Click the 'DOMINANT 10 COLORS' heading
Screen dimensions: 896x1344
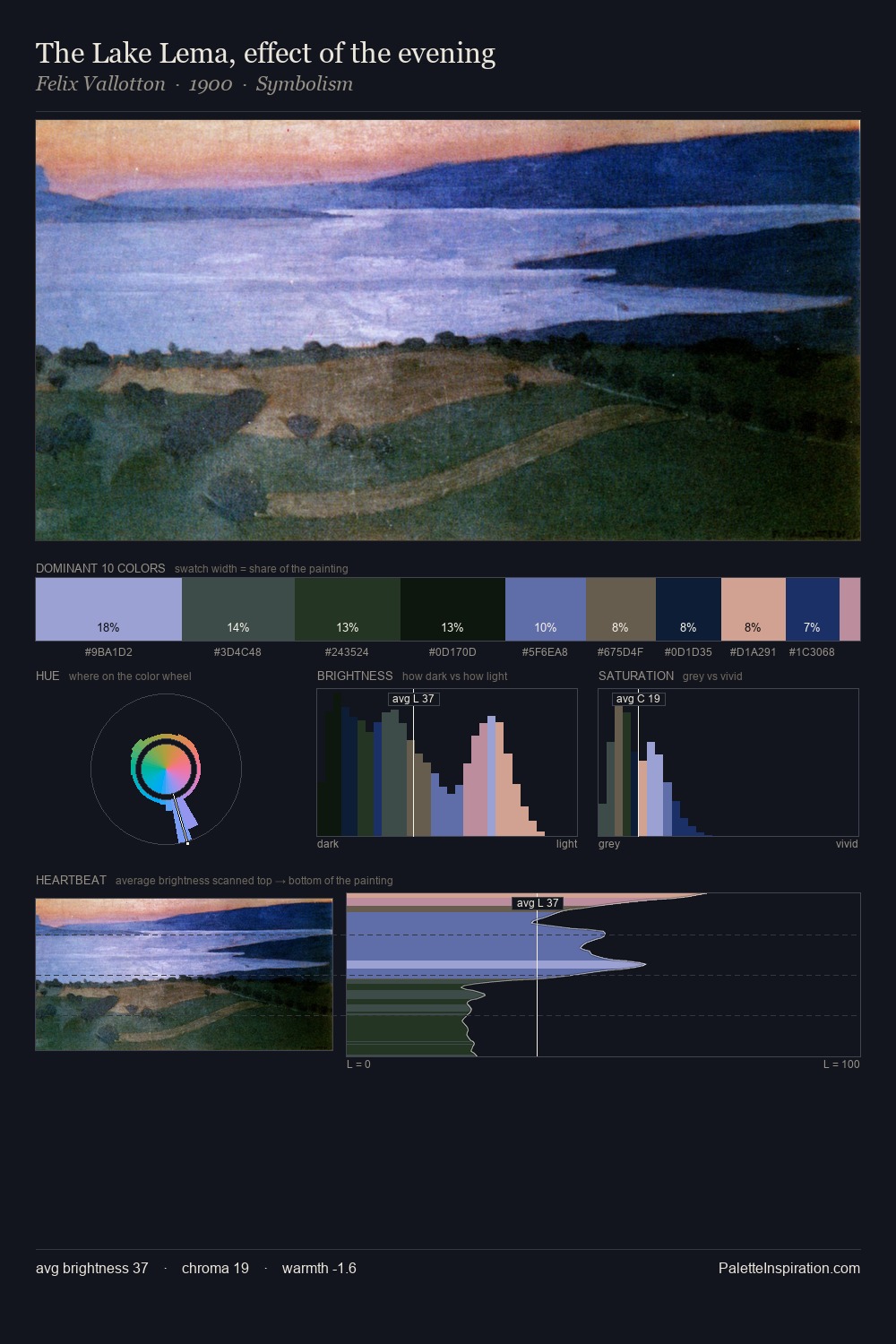pos(100,568)
